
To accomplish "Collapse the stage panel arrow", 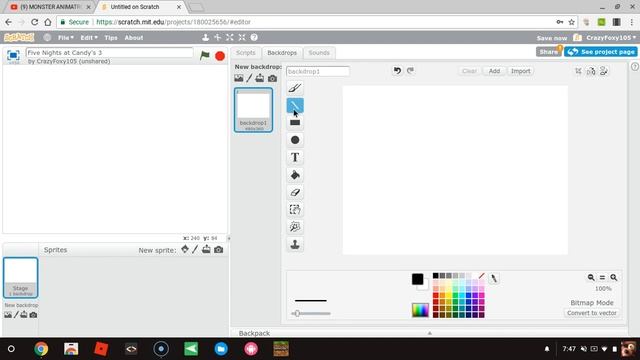I will (229, 238).
